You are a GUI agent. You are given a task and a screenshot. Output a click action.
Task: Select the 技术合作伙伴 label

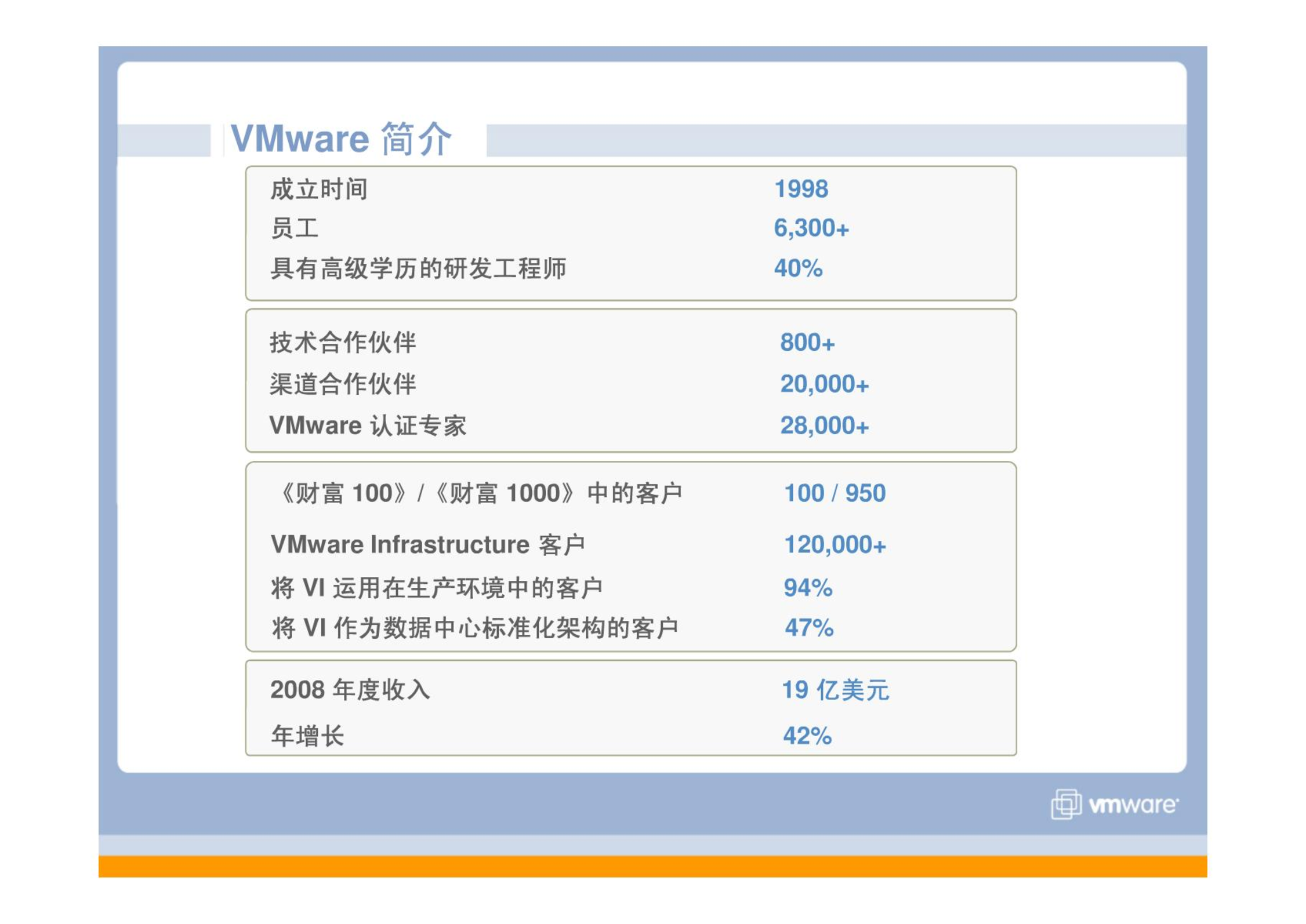(342, 343)
